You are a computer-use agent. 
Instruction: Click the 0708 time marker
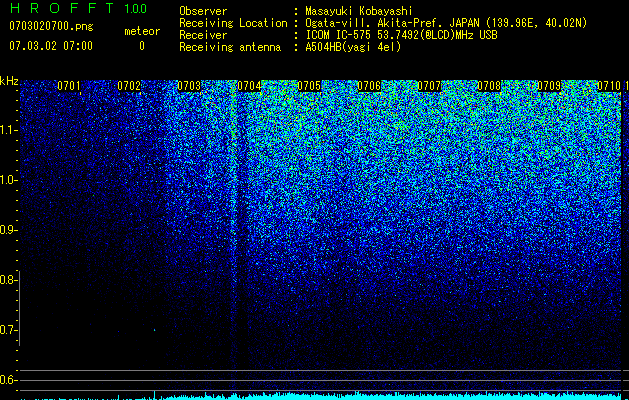click(489, 86)
